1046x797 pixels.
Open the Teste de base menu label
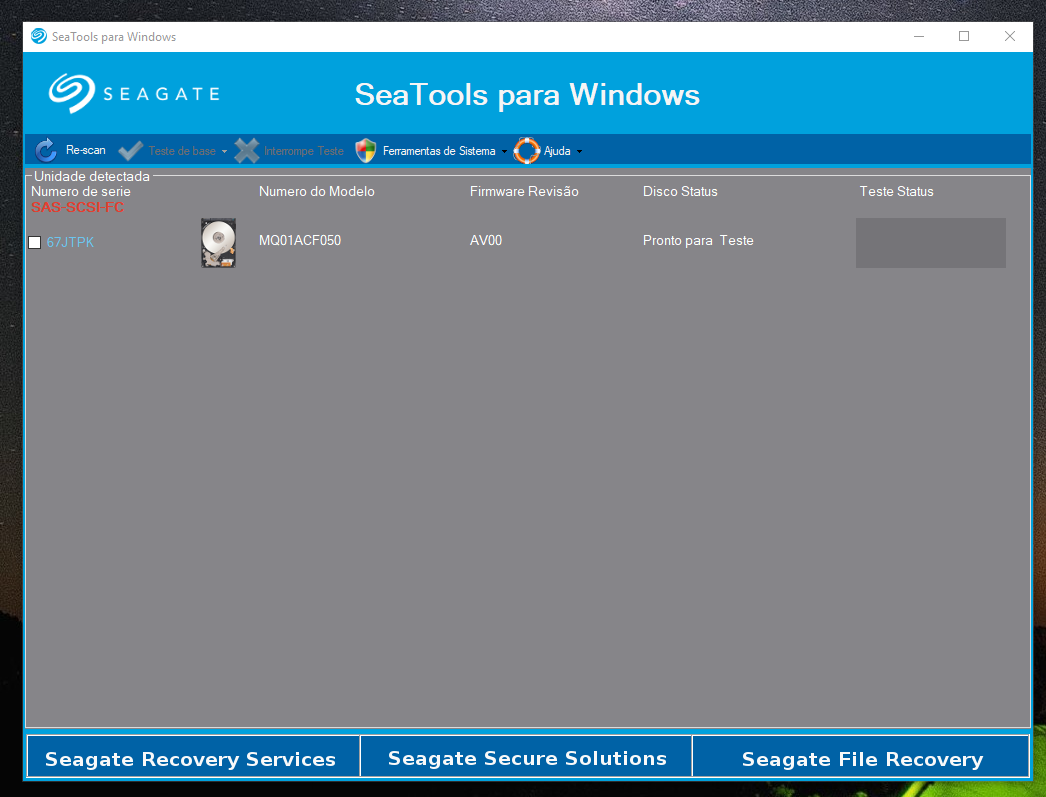(182, 151)
